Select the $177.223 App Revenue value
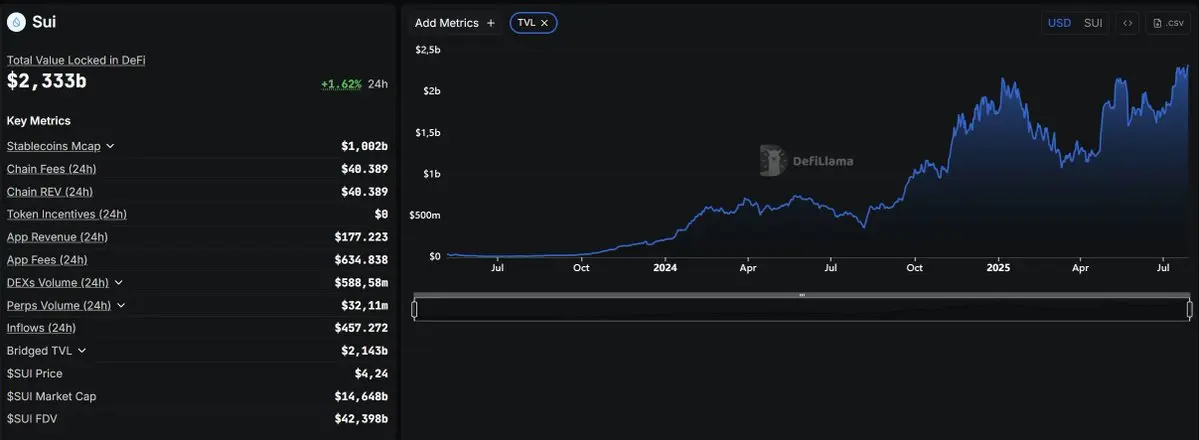This screenshot has width=1199, height=440. coord(362,237)
